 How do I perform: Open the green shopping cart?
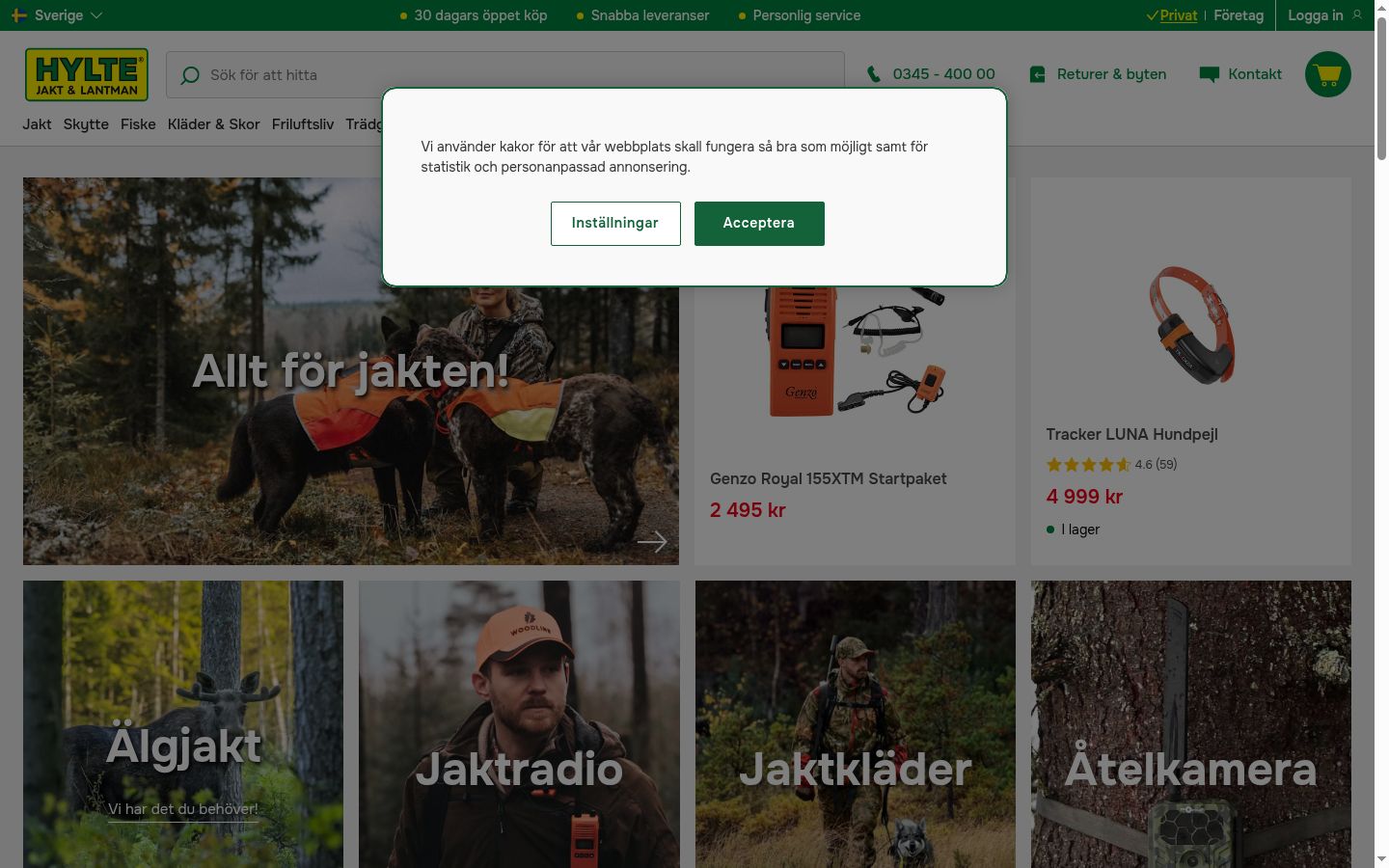click(x=1328, y=74)
